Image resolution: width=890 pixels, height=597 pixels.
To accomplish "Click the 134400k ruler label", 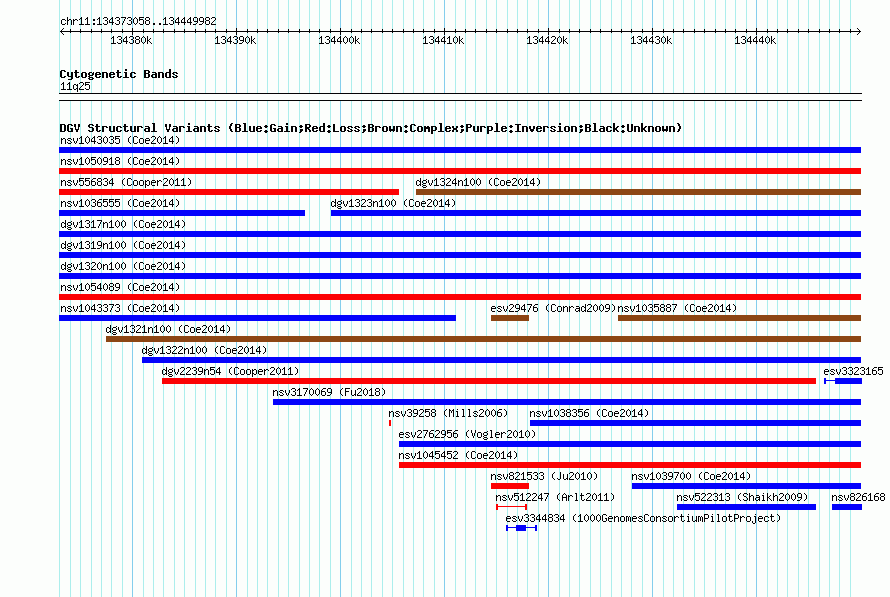I will tap(339, 40).
